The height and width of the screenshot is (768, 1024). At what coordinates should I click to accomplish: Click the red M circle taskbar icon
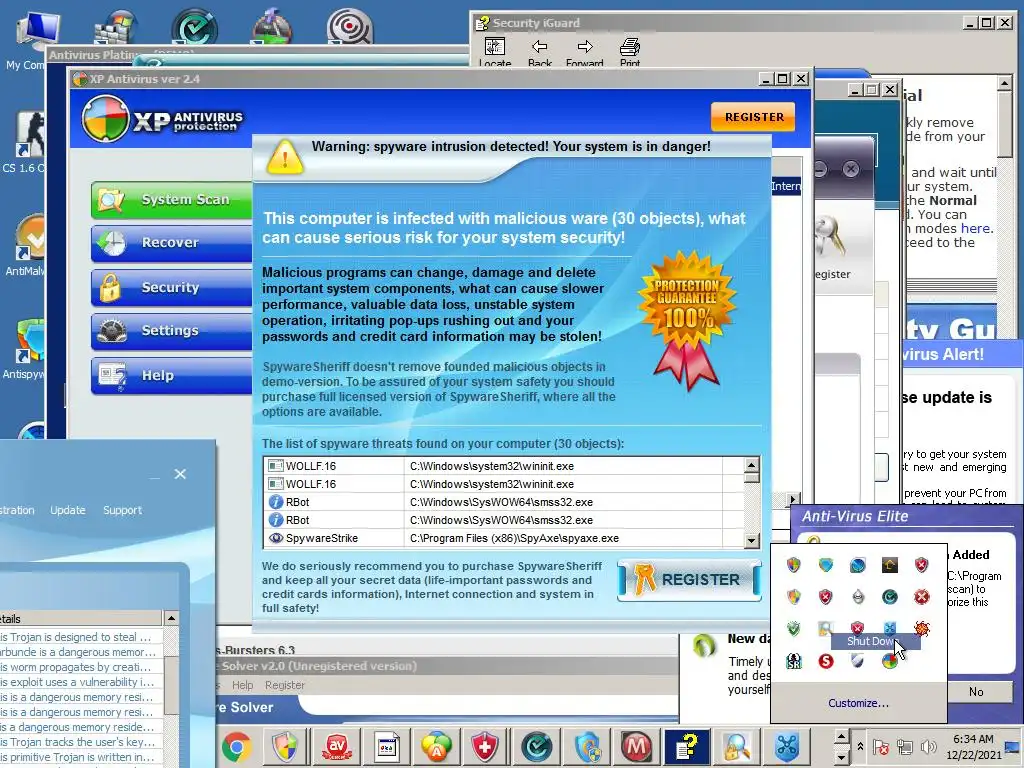coord(637,746)
